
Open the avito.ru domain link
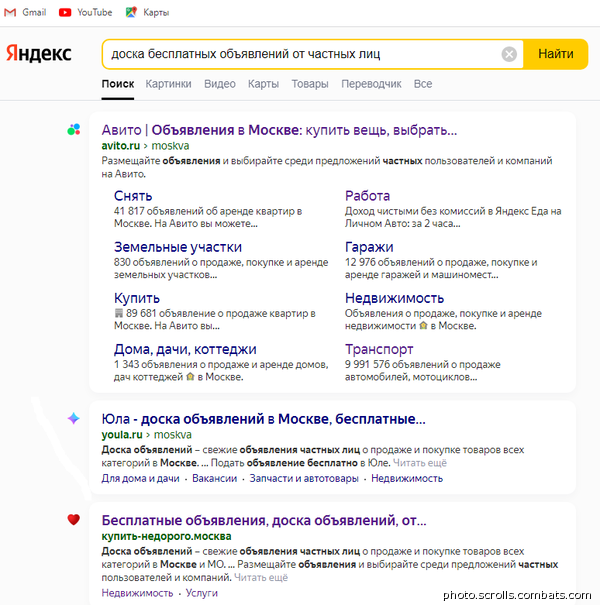[120, 146]
